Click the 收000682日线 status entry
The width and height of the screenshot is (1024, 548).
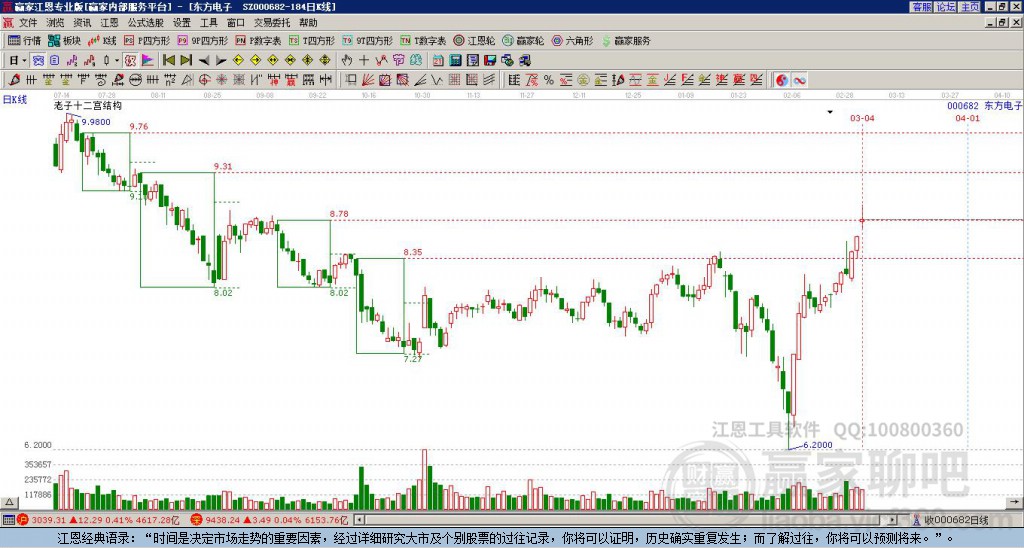tap(956, 520)
